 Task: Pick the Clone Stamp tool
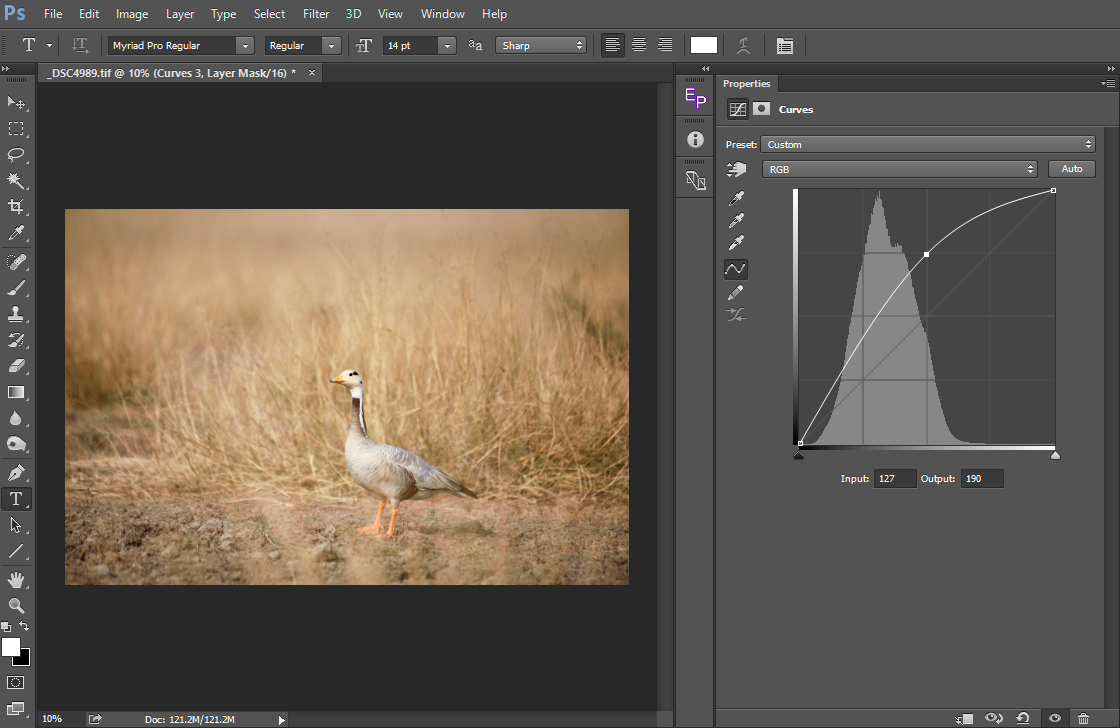16,314
